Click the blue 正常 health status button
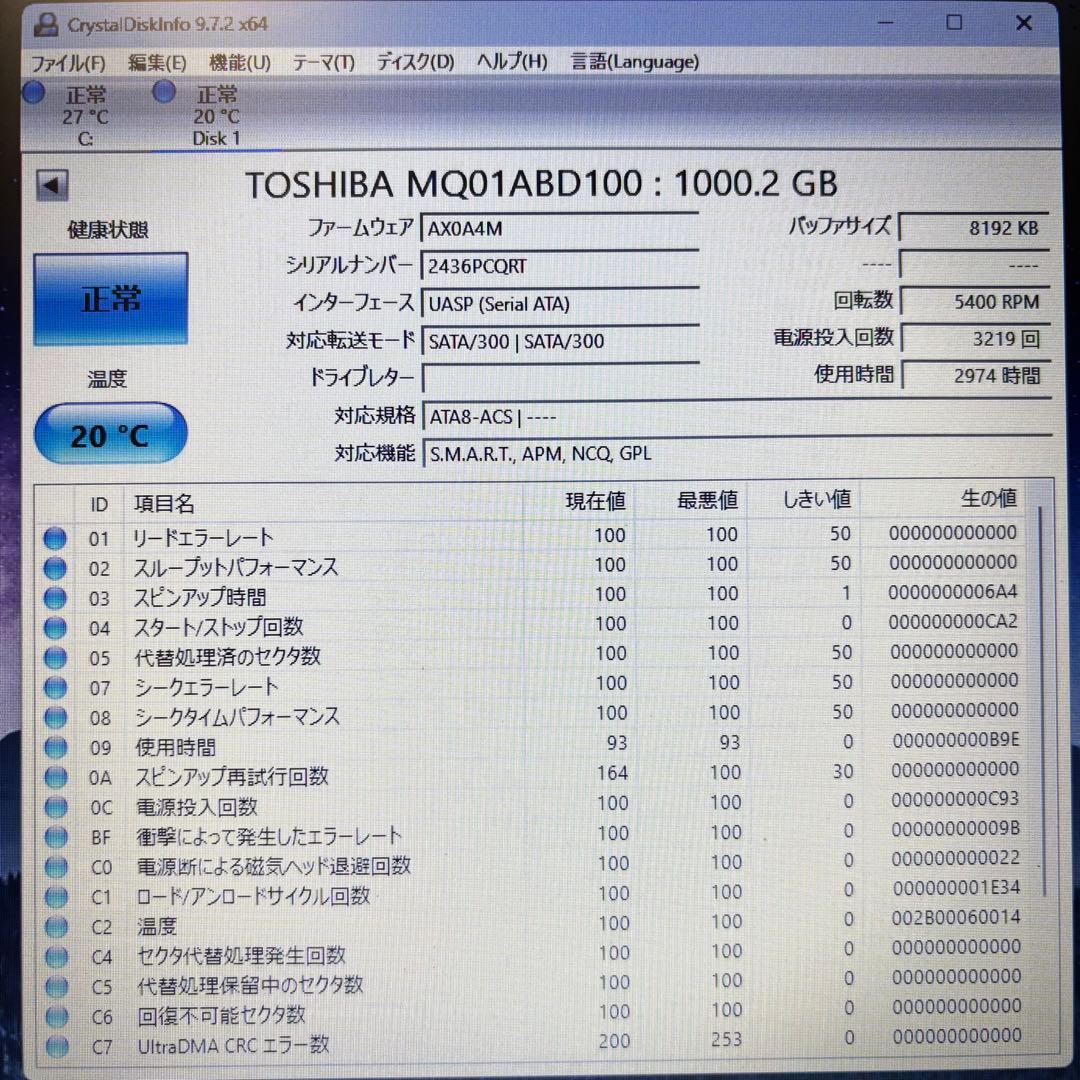 tap(110, 299)
